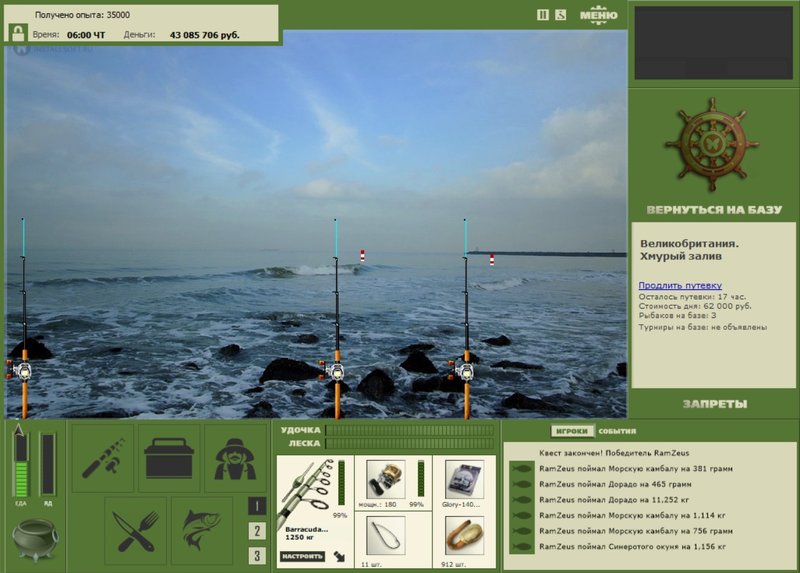
Task: Click the rod durability bar showing 99%
Action: point(341,482)
